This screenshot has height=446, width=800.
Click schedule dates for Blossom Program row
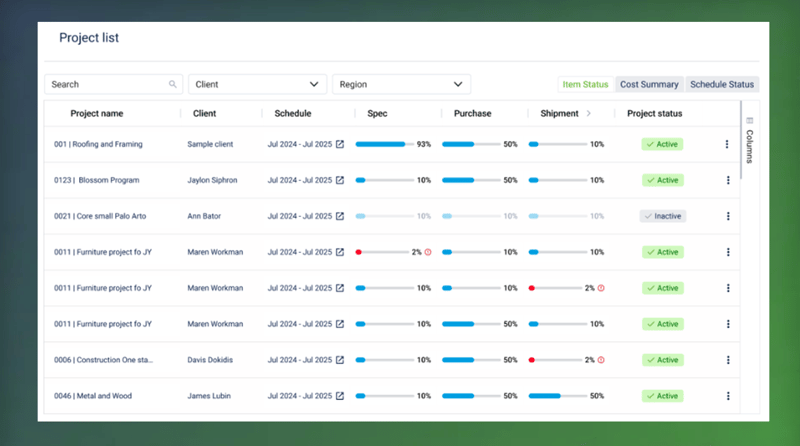tap(299, 180)
